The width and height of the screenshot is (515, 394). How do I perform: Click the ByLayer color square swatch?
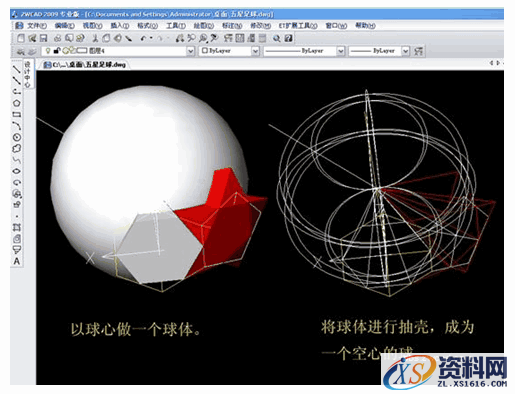point(205,51)
